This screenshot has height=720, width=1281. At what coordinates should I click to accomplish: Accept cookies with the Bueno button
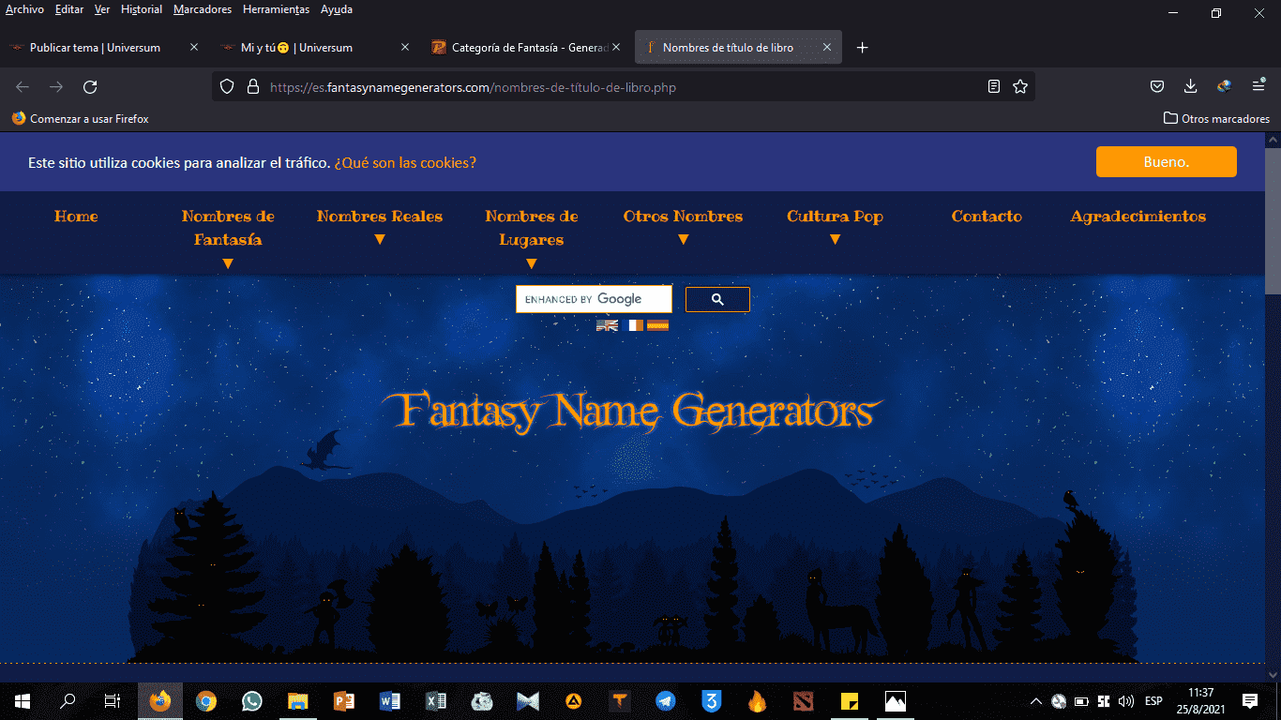(1166, 162)
